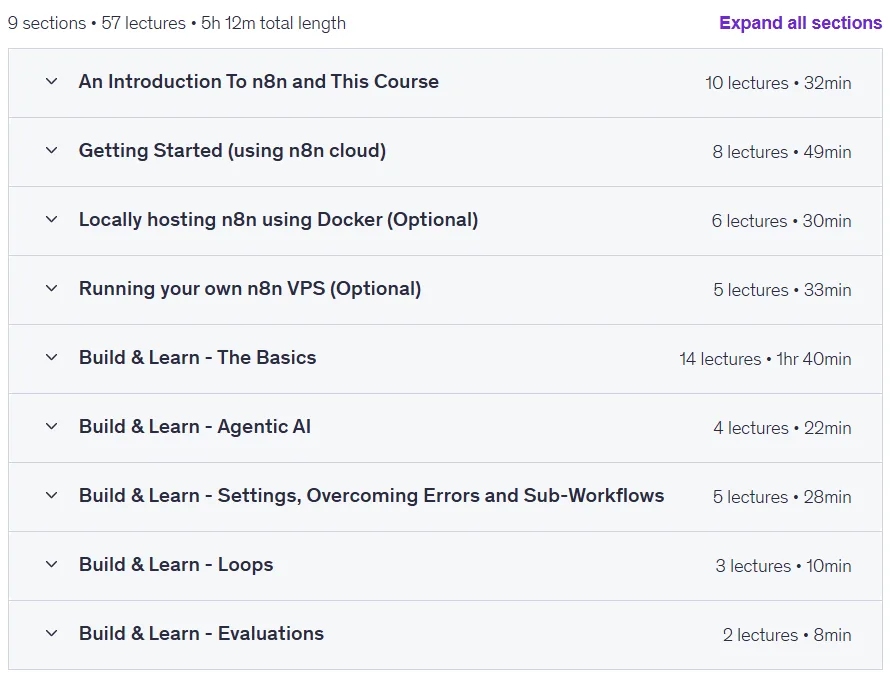
Task: Open section title Running your own n8n VPS (Optional)
Action: pos(250,288)
